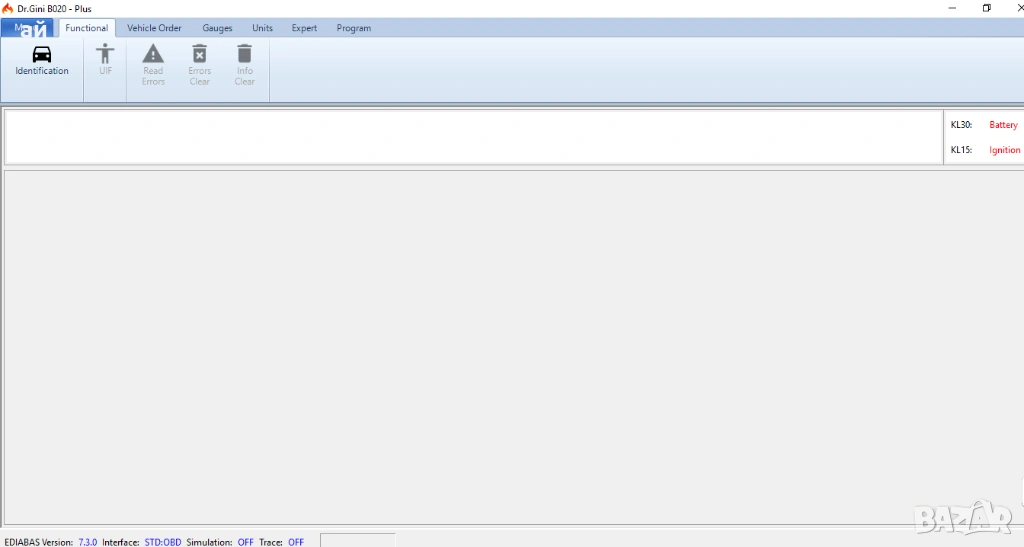Open the Expert tab

[304, 28]
